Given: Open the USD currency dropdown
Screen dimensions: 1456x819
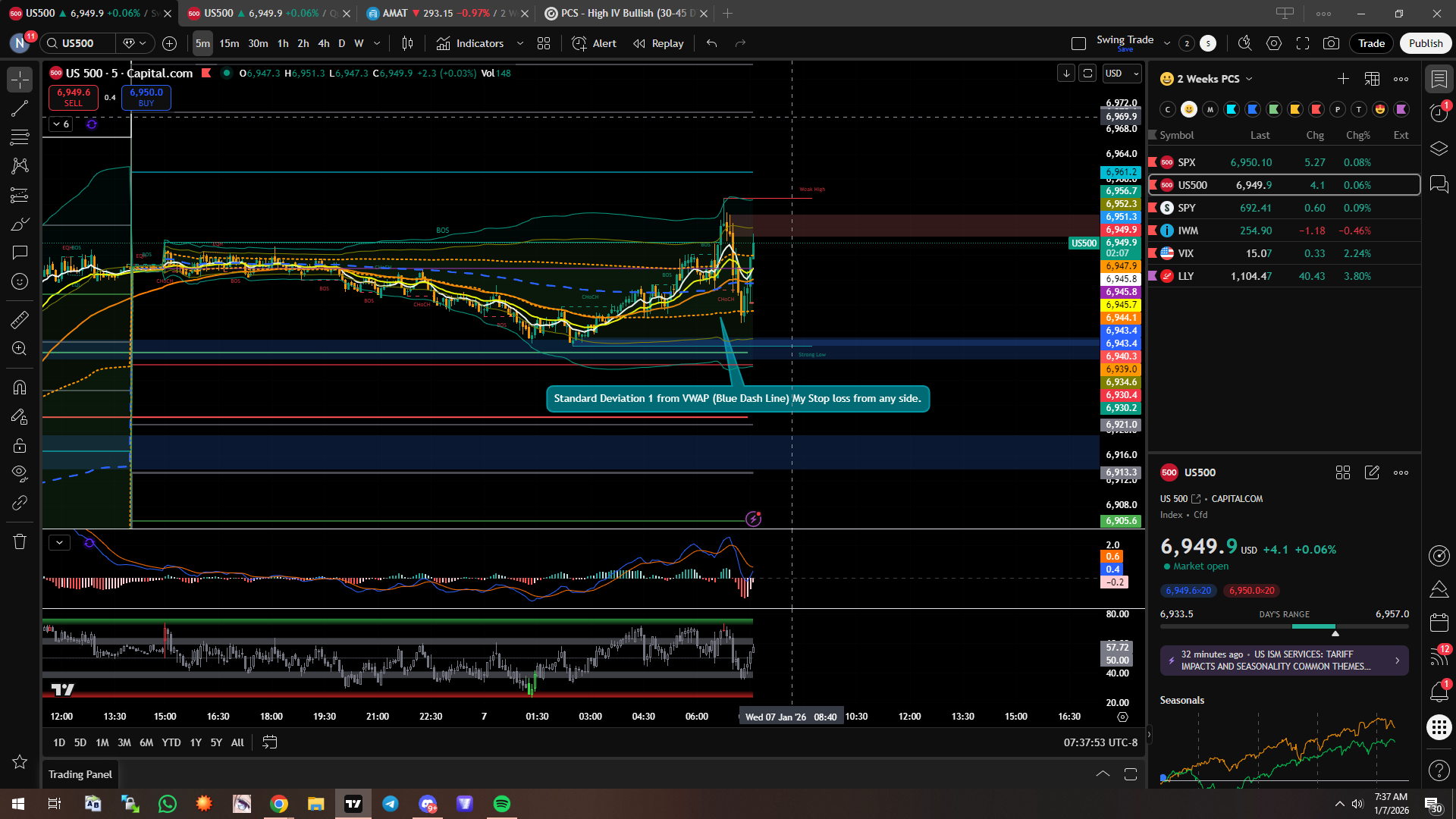Looking at the screenshot, I should [1122, 74].
